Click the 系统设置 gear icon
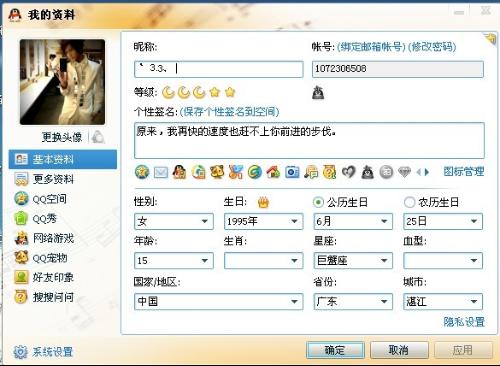The image size is (500, 366). pos(20,352)
